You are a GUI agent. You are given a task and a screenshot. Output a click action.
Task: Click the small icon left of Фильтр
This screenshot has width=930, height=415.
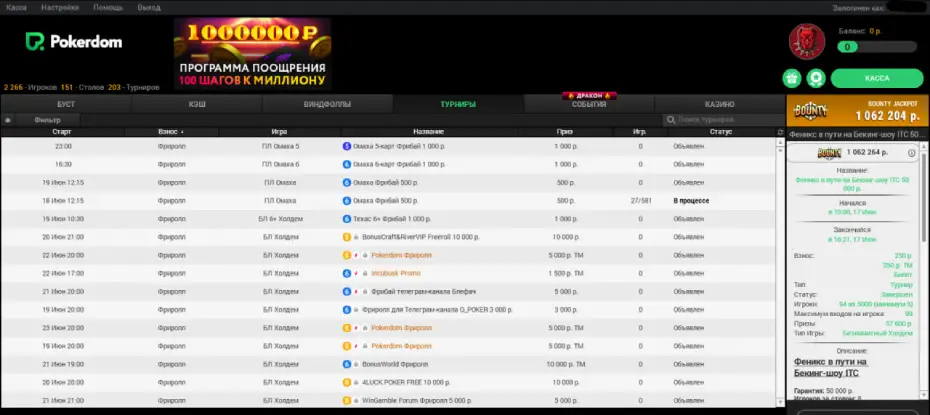click(8, 120)
